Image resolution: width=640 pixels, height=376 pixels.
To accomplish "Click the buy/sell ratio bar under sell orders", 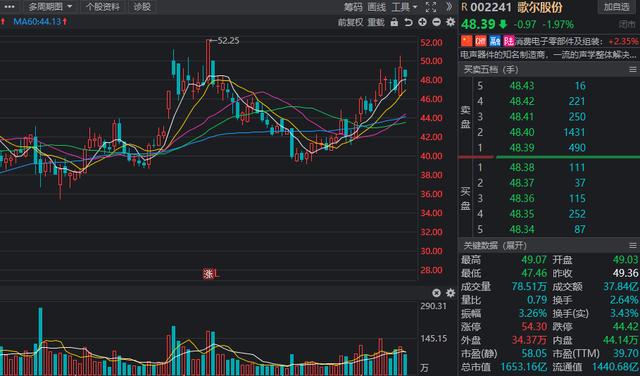I will 549,157.
